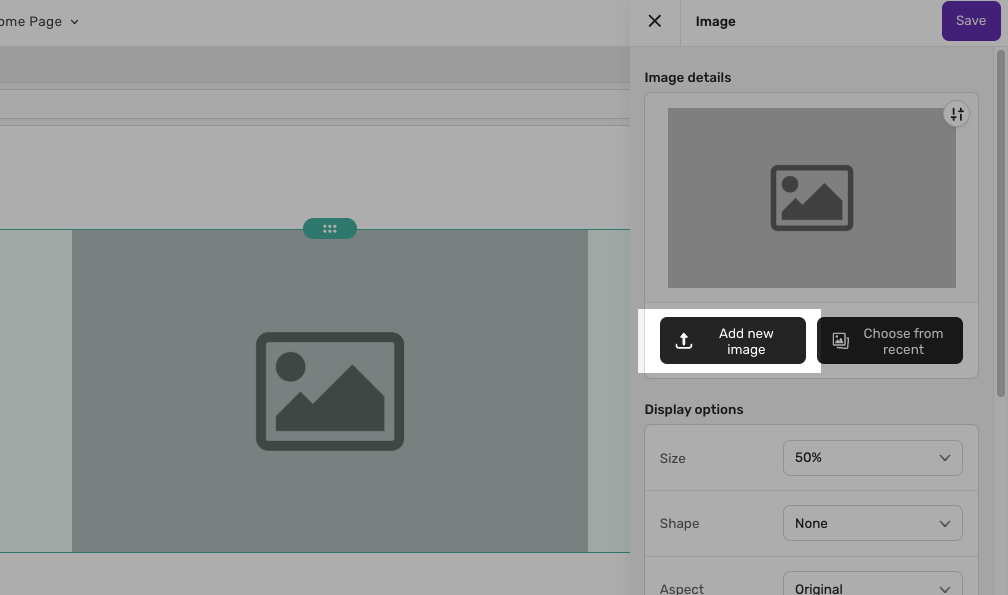
Task: Click the Shape dropdown chevron arrow
Action: 944,524
